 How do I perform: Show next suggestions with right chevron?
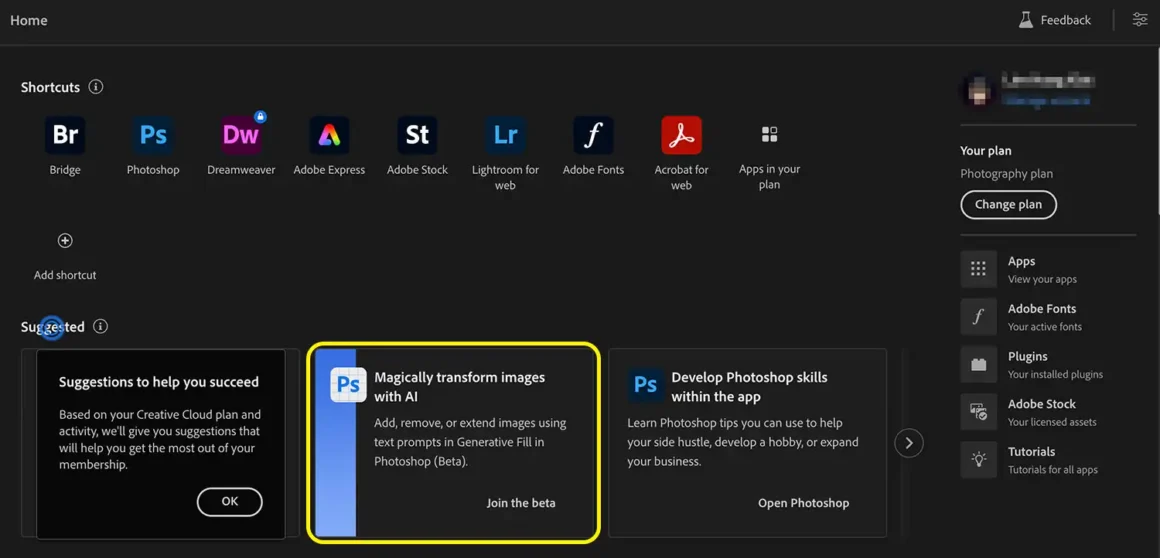[909, 443]
